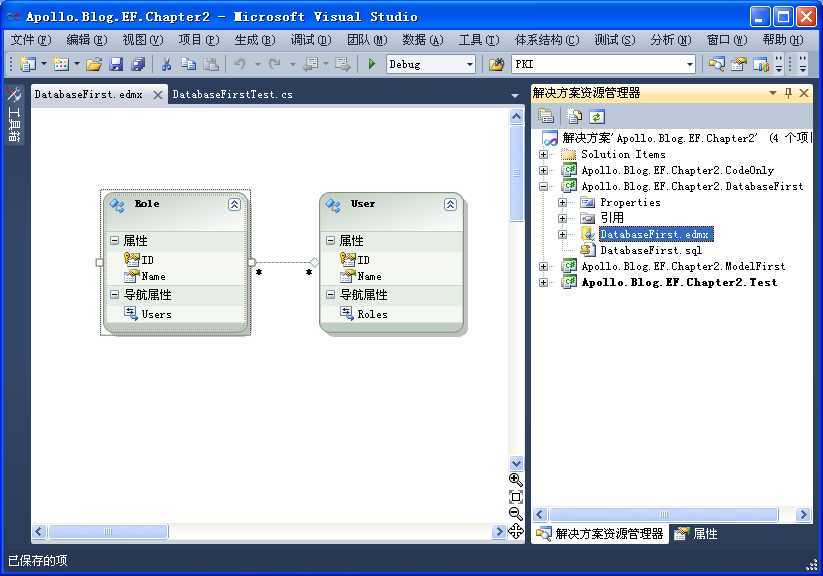
Task: Click the Add New Item toolbar icon
Action: (x=61, y=64)
